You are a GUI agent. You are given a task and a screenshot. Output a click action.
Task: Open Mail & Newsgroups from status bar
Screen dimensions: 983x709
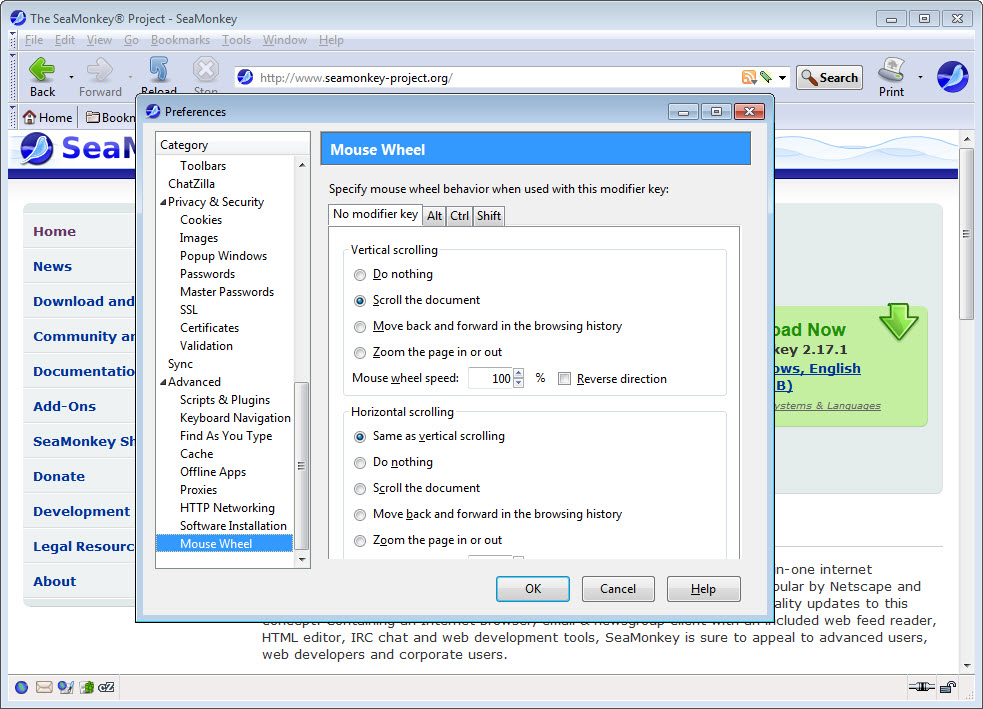[44, 687]
